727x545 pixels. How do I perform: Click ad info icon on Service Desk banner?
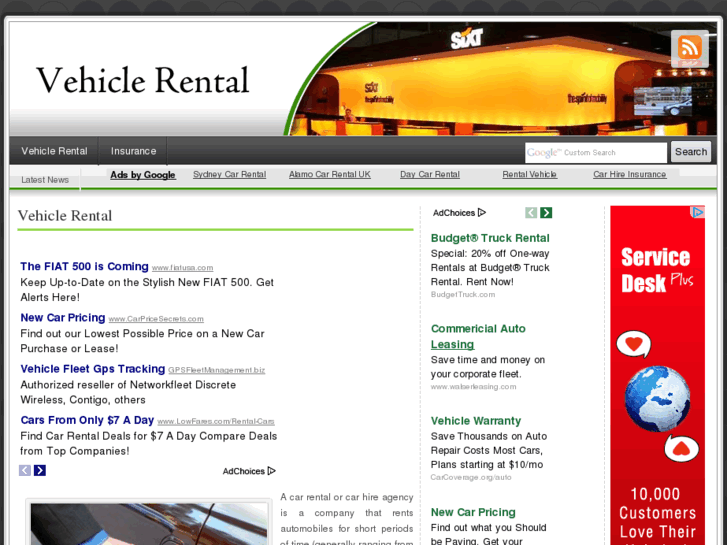pos(698,212)
